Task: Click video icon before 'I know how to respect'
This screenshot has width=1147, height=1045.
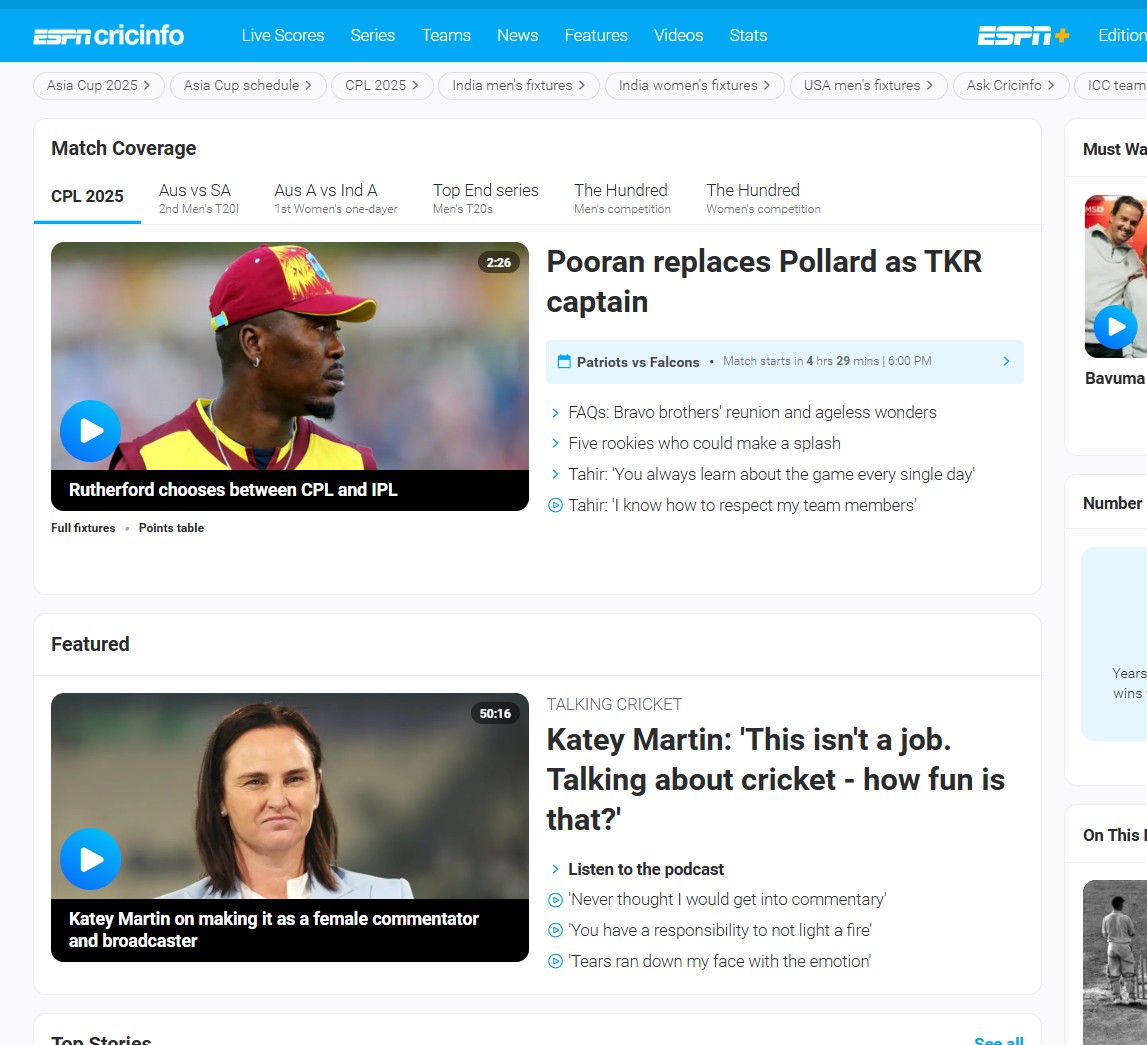Action: 555,505
